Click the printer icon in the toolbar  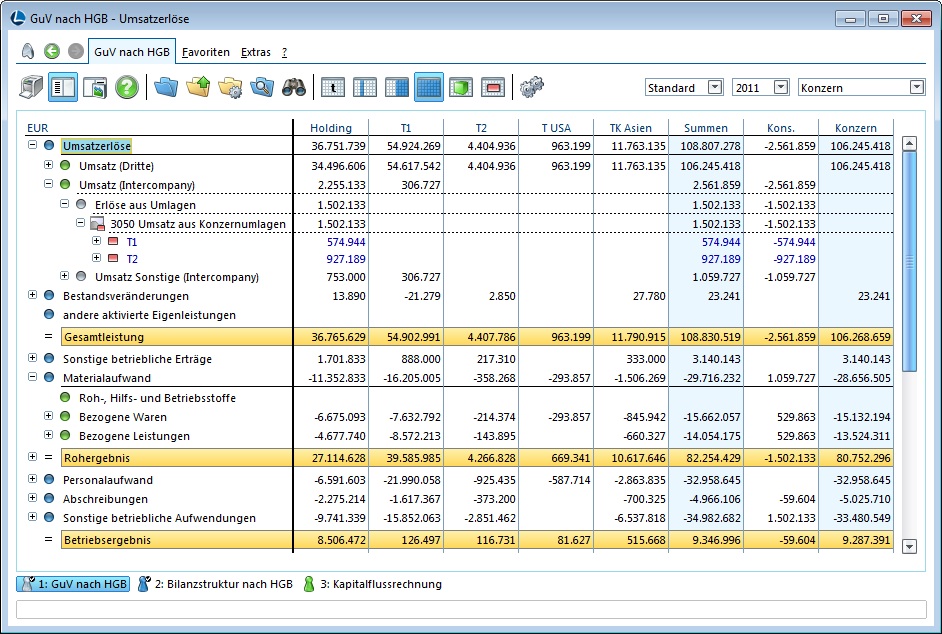pyautogui.click(x=30, y=87)
